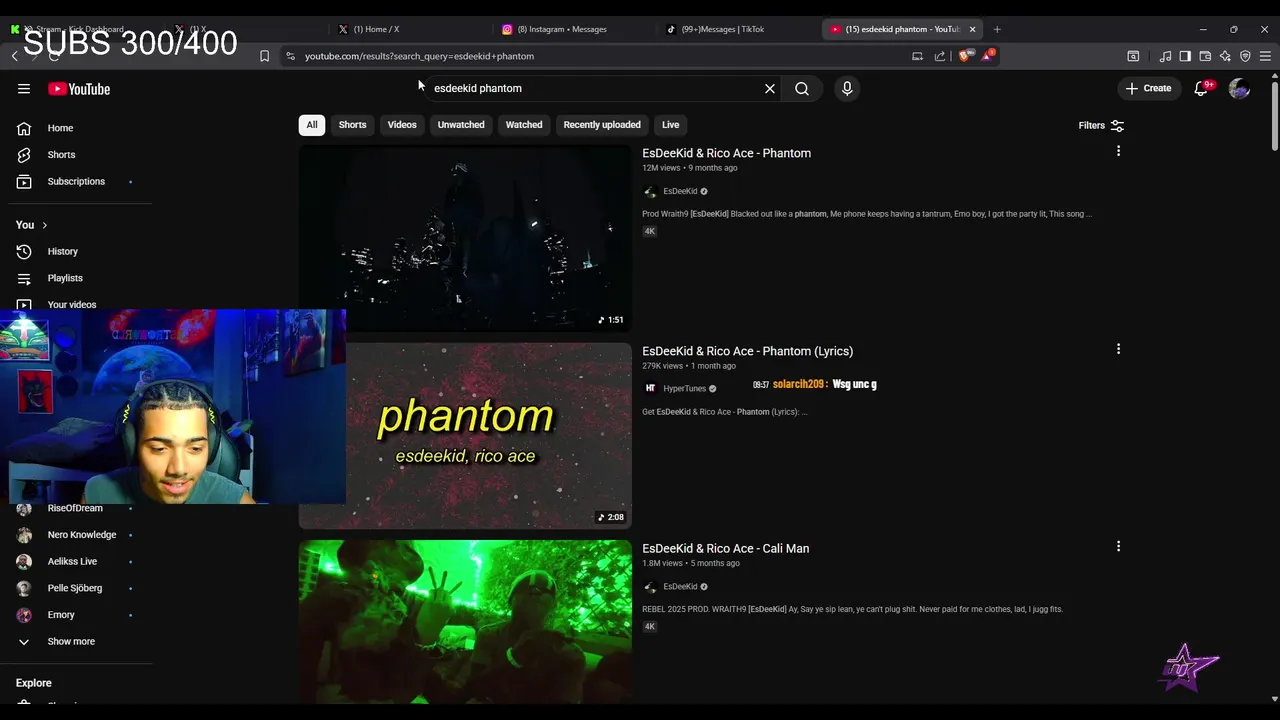The width and height of the screenshot is (1280, 720).
Task: Switch to TikTok Messages tab
Action: point(723,29)
